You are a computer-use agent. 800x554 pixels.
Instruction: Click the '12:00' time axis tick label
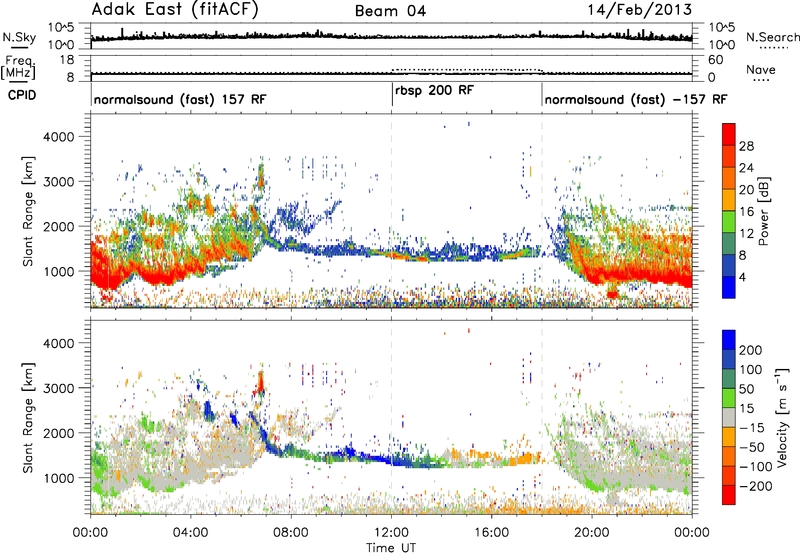(x=391, y=533)
